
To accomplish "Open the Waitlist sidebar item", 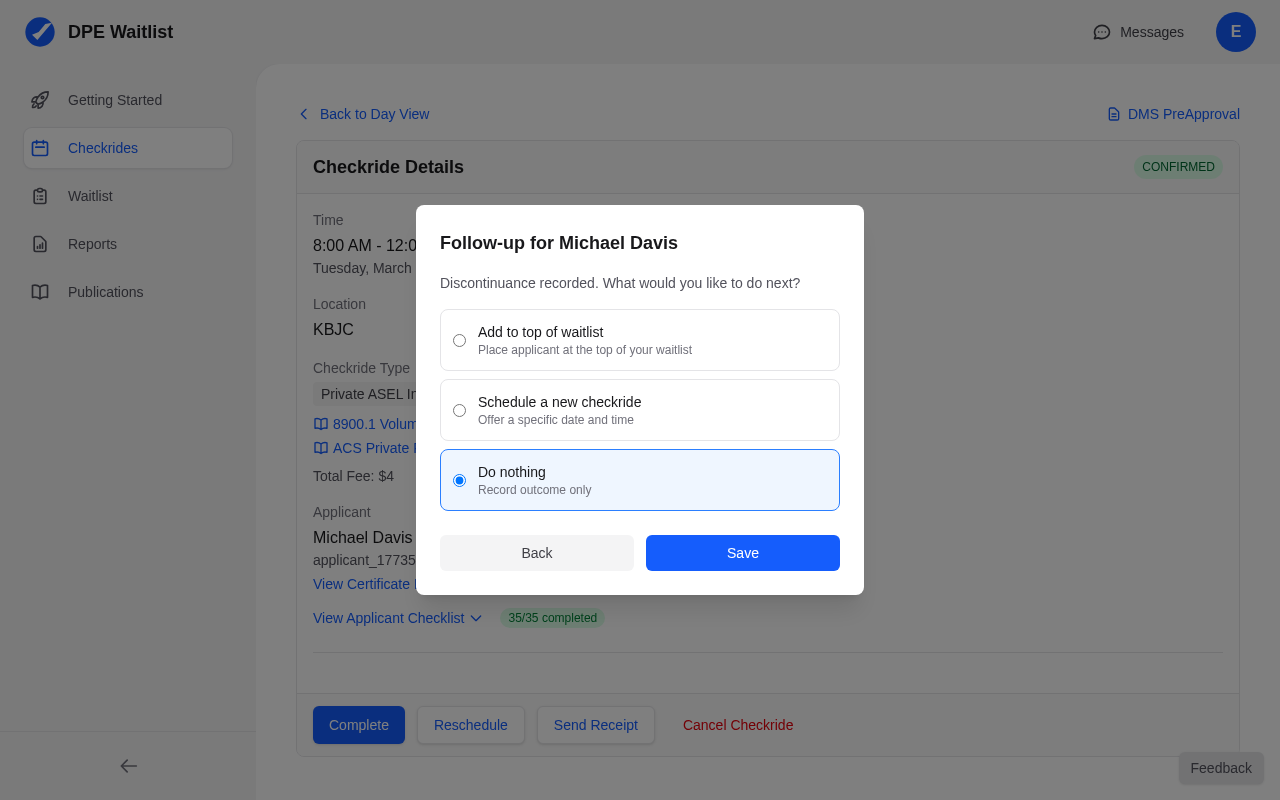I will click(x=90, y=196).
